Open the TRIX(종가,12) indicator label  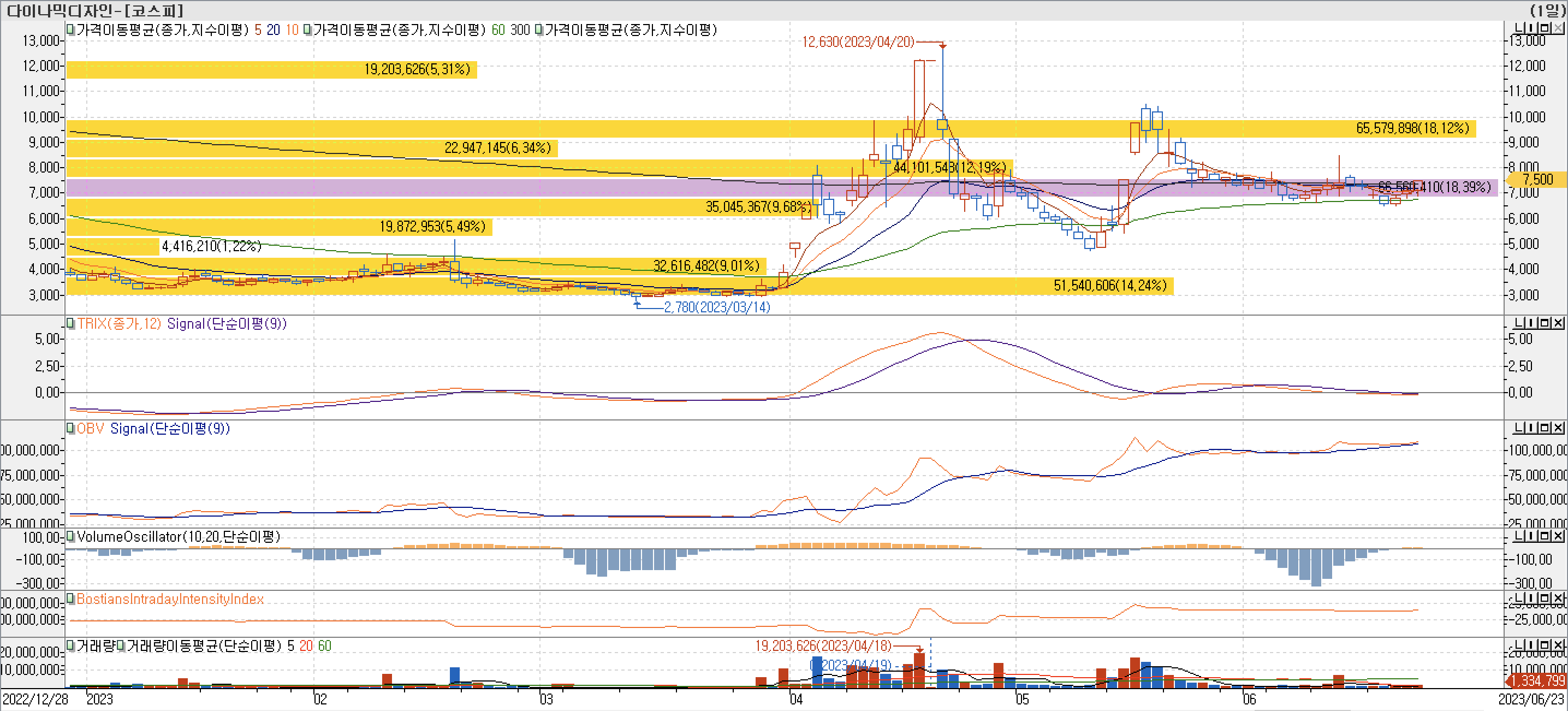(118, 324)
